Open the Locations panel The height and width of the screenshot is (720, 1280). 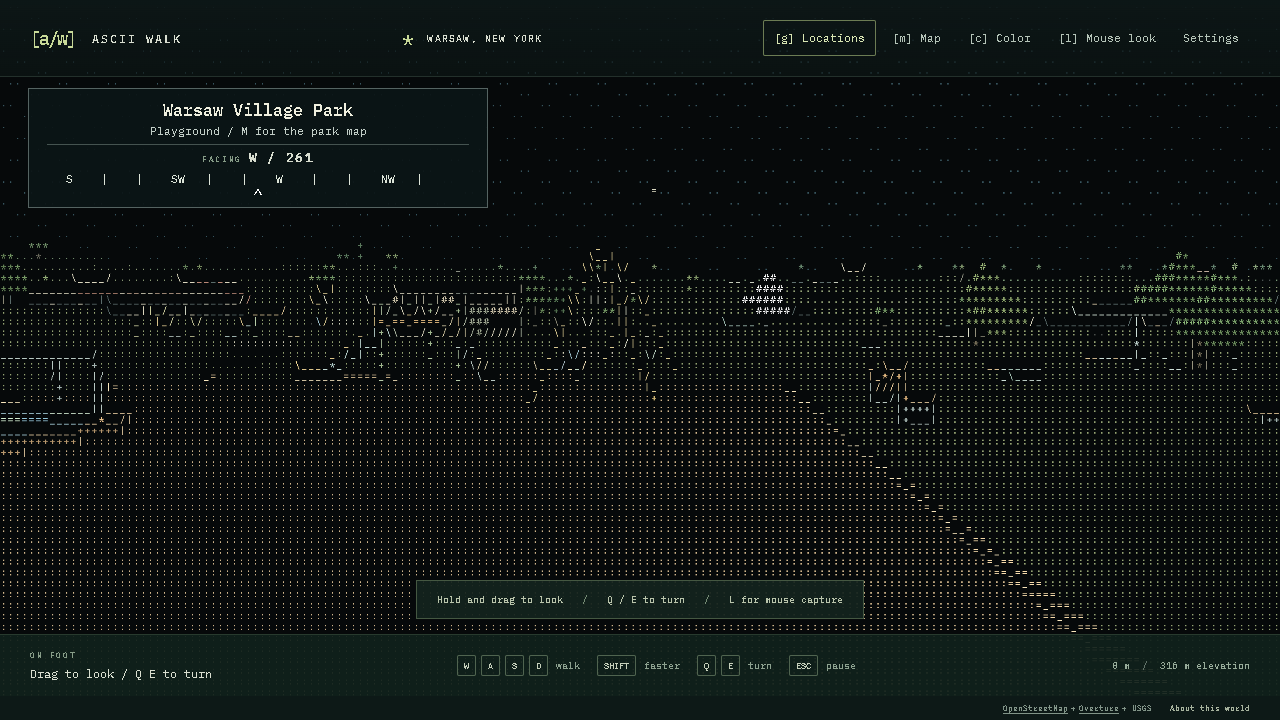[x=819, y=38]
